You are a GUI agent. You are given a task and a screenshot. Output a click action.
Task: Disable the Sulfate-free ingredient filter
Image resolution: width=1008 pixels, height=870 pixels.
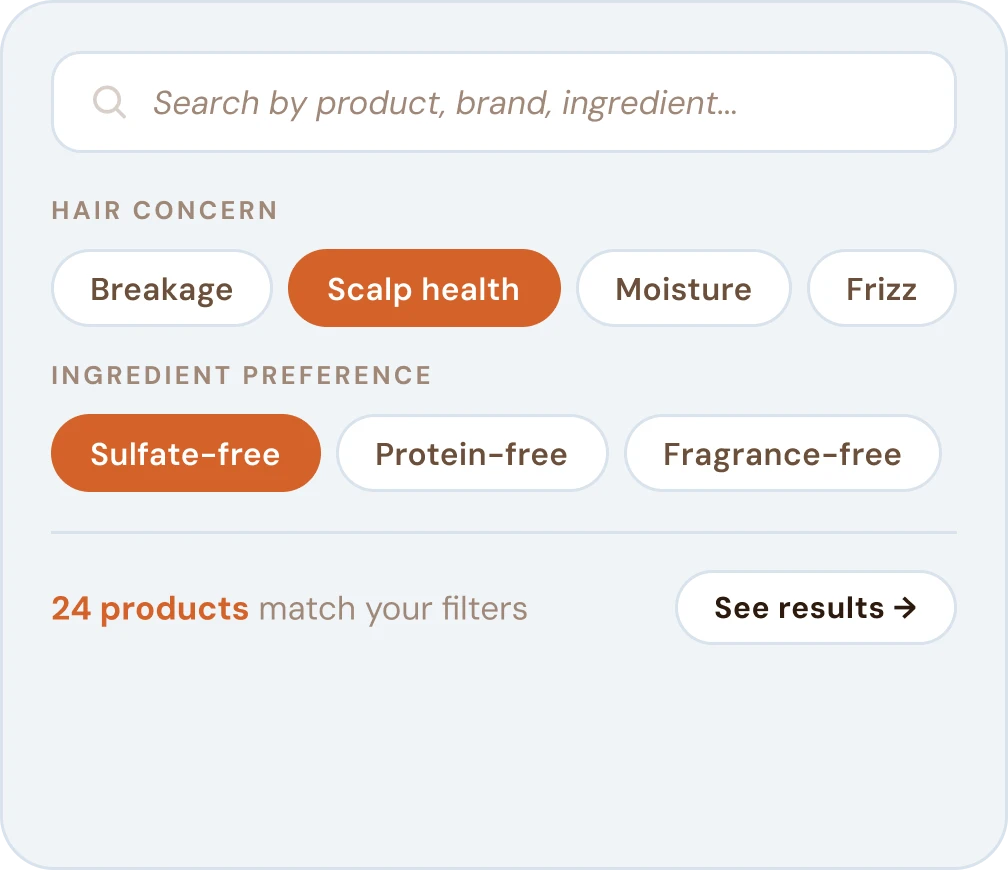tap(185, 453)
